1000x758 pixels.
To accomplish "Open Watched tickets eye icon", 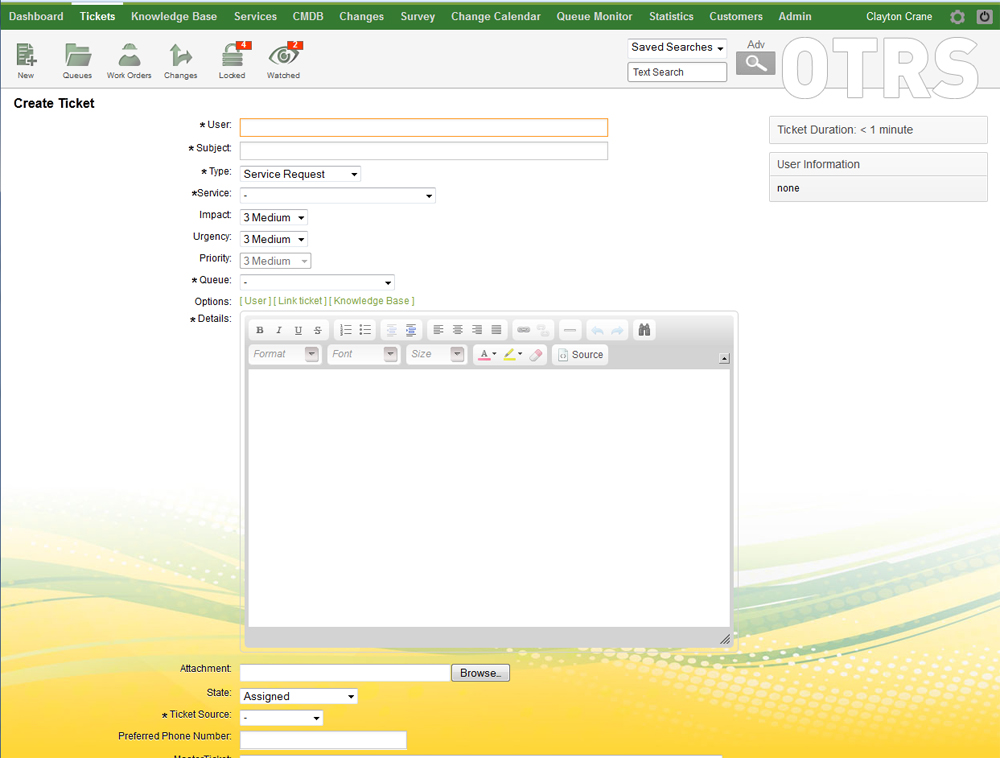I will pyautogui.click(x=283, y=57).
